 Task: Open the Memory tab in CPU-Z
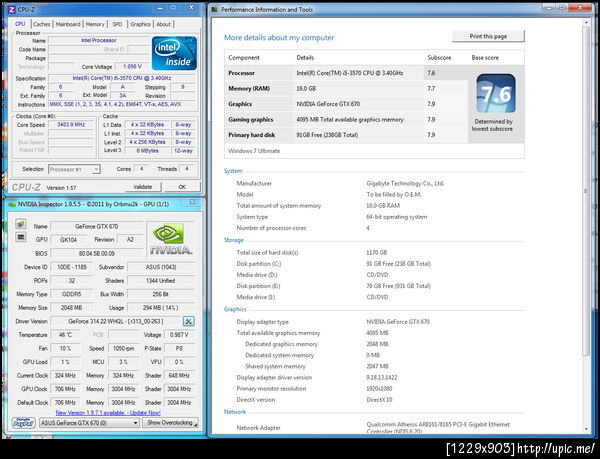(95, 24)
